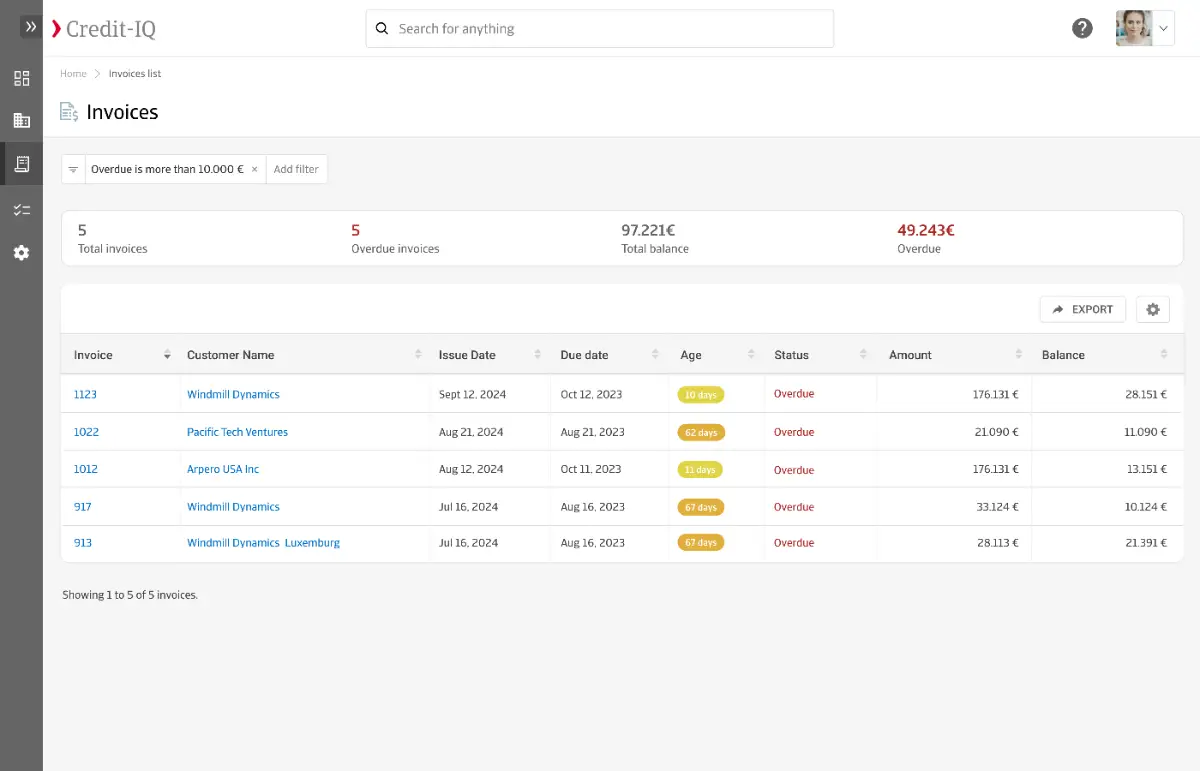
Task: Open the tasks checklist icon in sidebar
Action: pos(21,210)
